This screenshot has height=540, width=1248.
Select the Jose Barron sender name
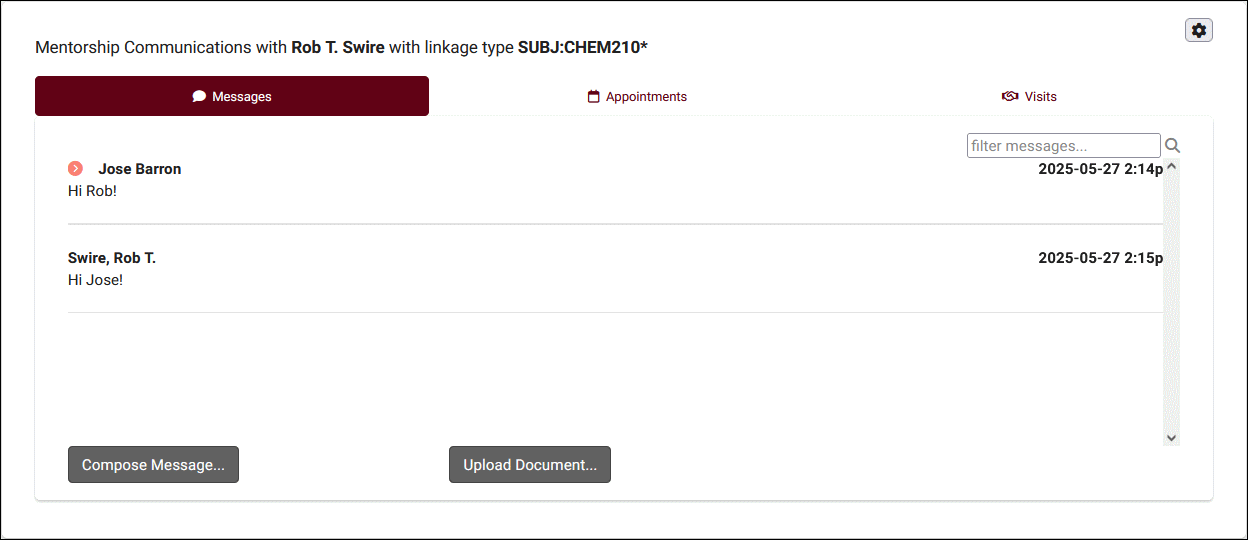coord(140,169)
